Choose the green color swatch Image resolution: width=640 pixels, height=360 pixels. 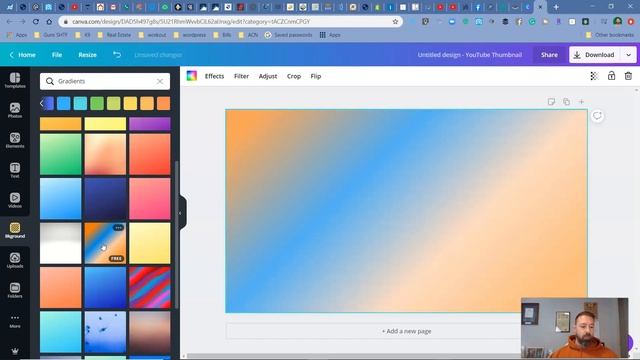click(x=97, y=103)
